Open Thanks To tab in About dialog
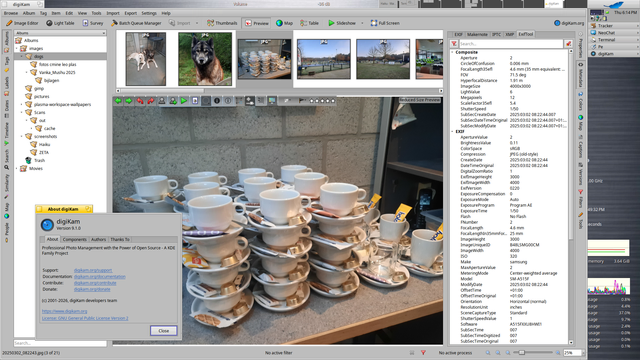The image size is (640, 360). pyautogui.click(x=120, y=240)
